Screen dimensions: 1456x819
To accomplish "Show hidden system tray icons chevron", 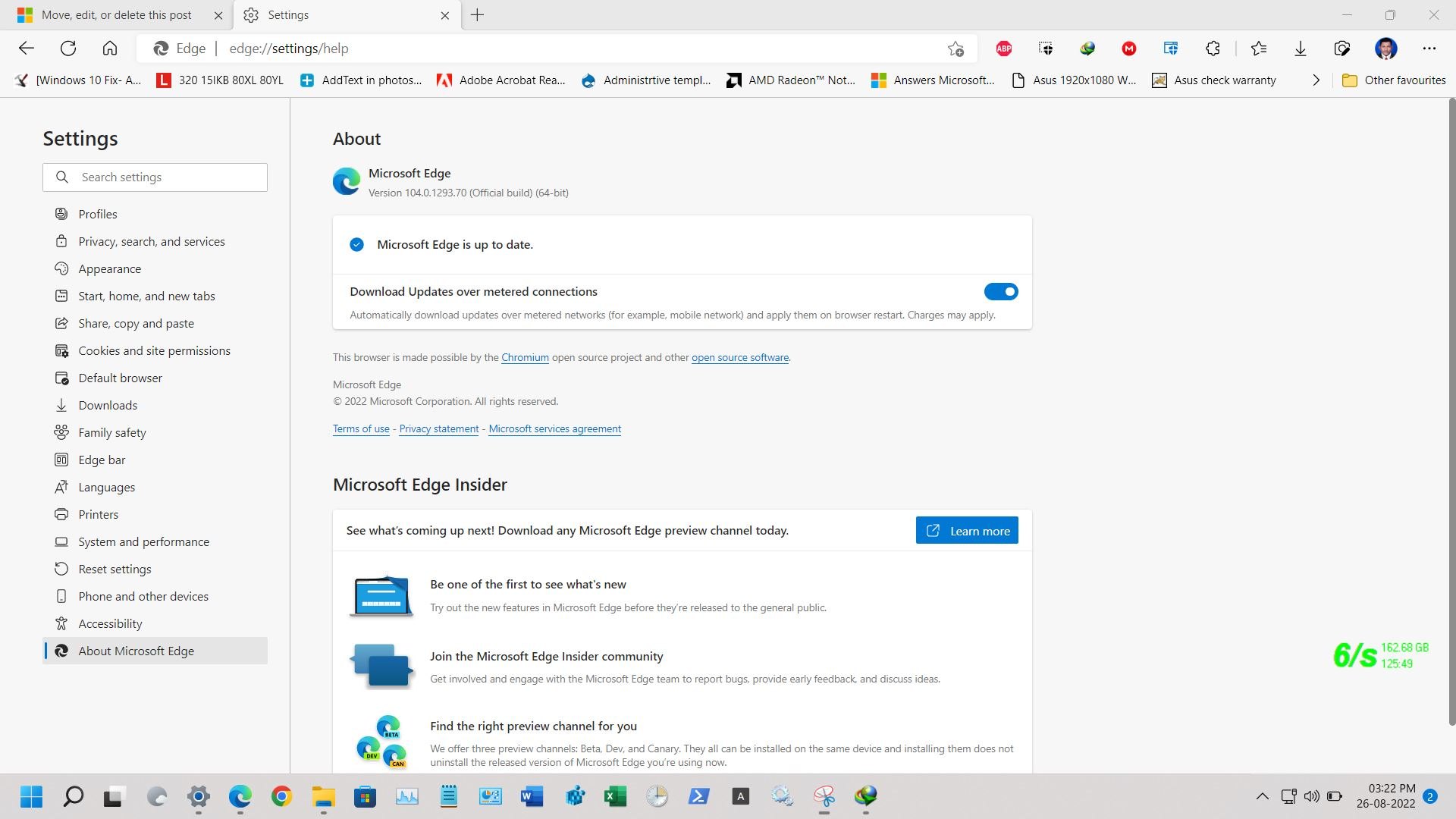I will pos(1262,796).
